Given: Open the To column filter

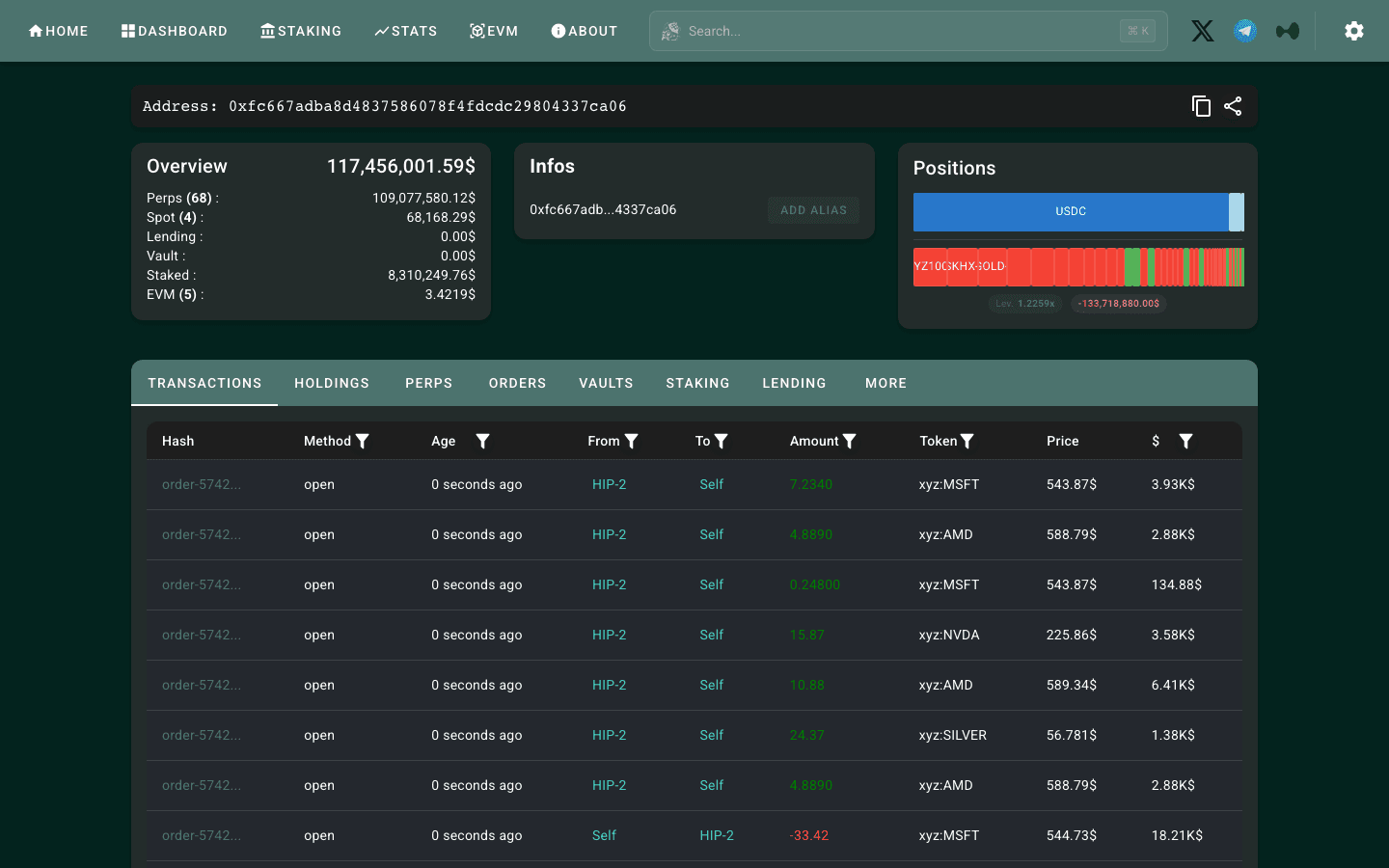Looking at the screenshot, I should click(x=722, y=441).
